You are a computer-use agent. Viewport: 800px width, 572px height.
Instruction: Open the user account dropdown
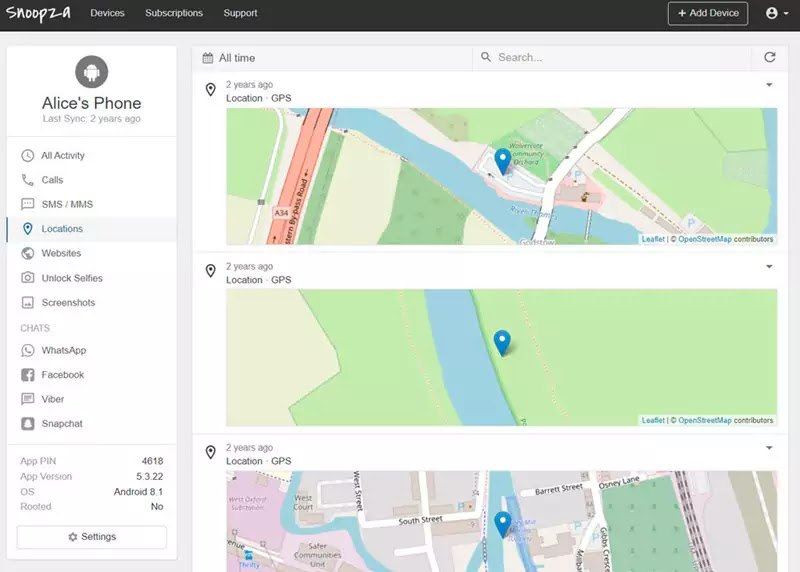[x=777, y=13]
